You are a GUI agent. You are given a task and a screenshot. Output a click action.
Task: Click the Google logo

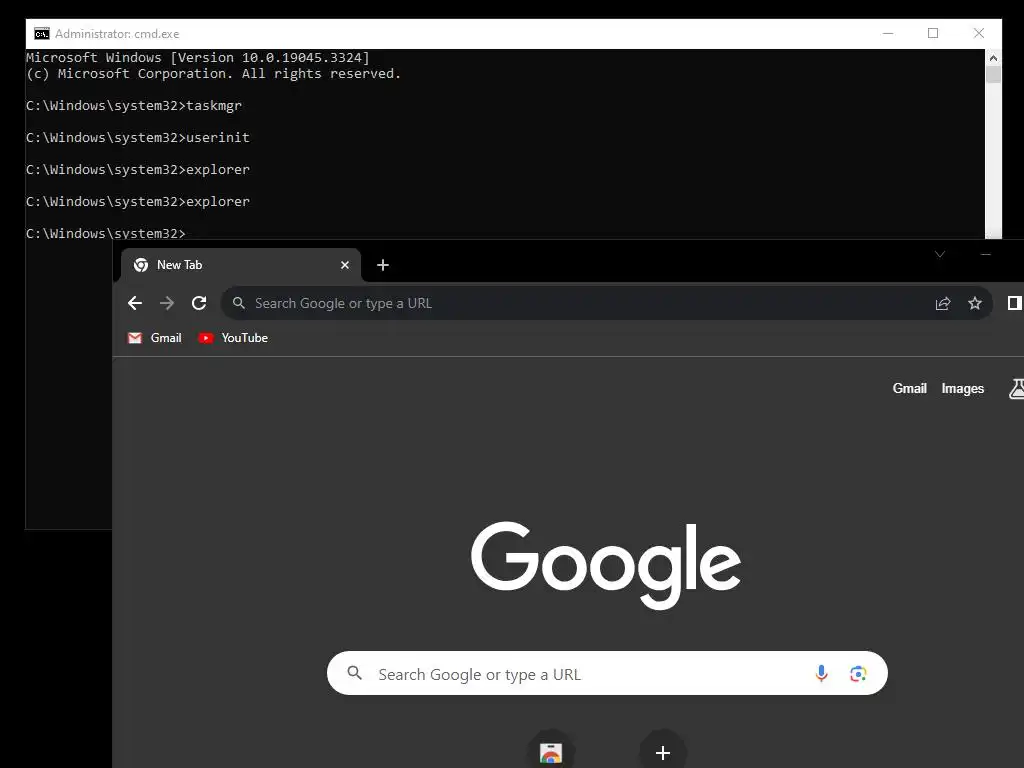coord(606,564)
